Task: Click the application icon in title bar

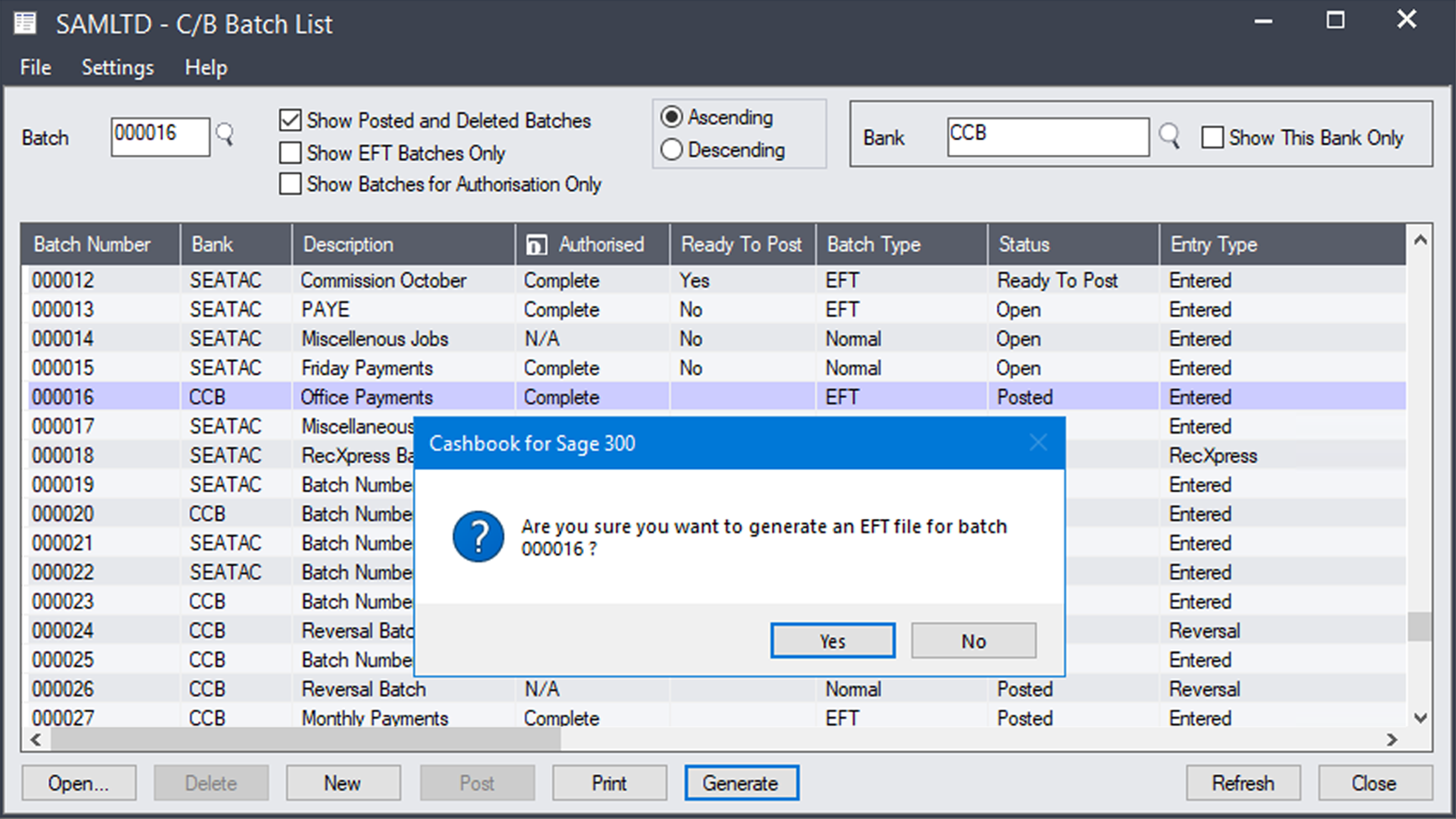Action: point(25,24)
